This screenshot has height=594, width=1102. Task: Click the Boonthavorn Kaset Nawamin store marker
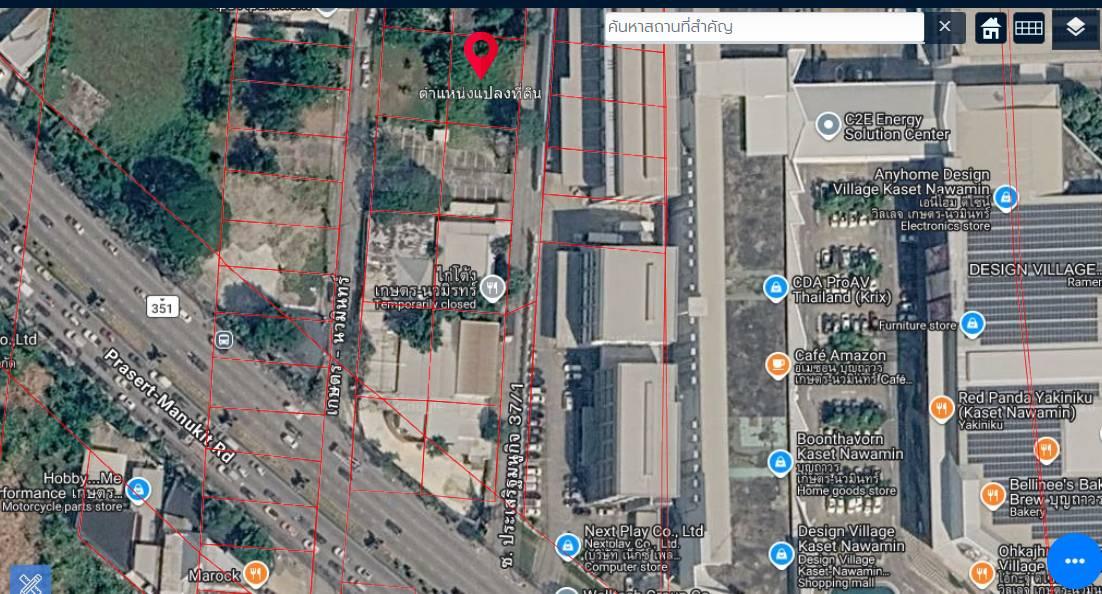coord(780,462)
